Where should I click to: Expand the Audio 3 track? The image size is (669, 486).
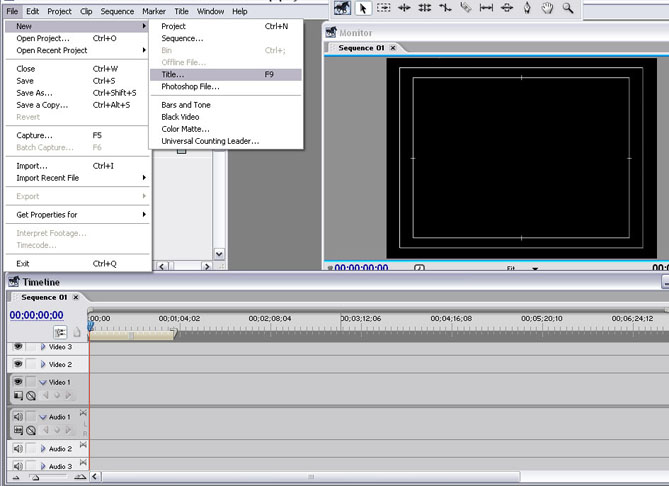(43, 466)
